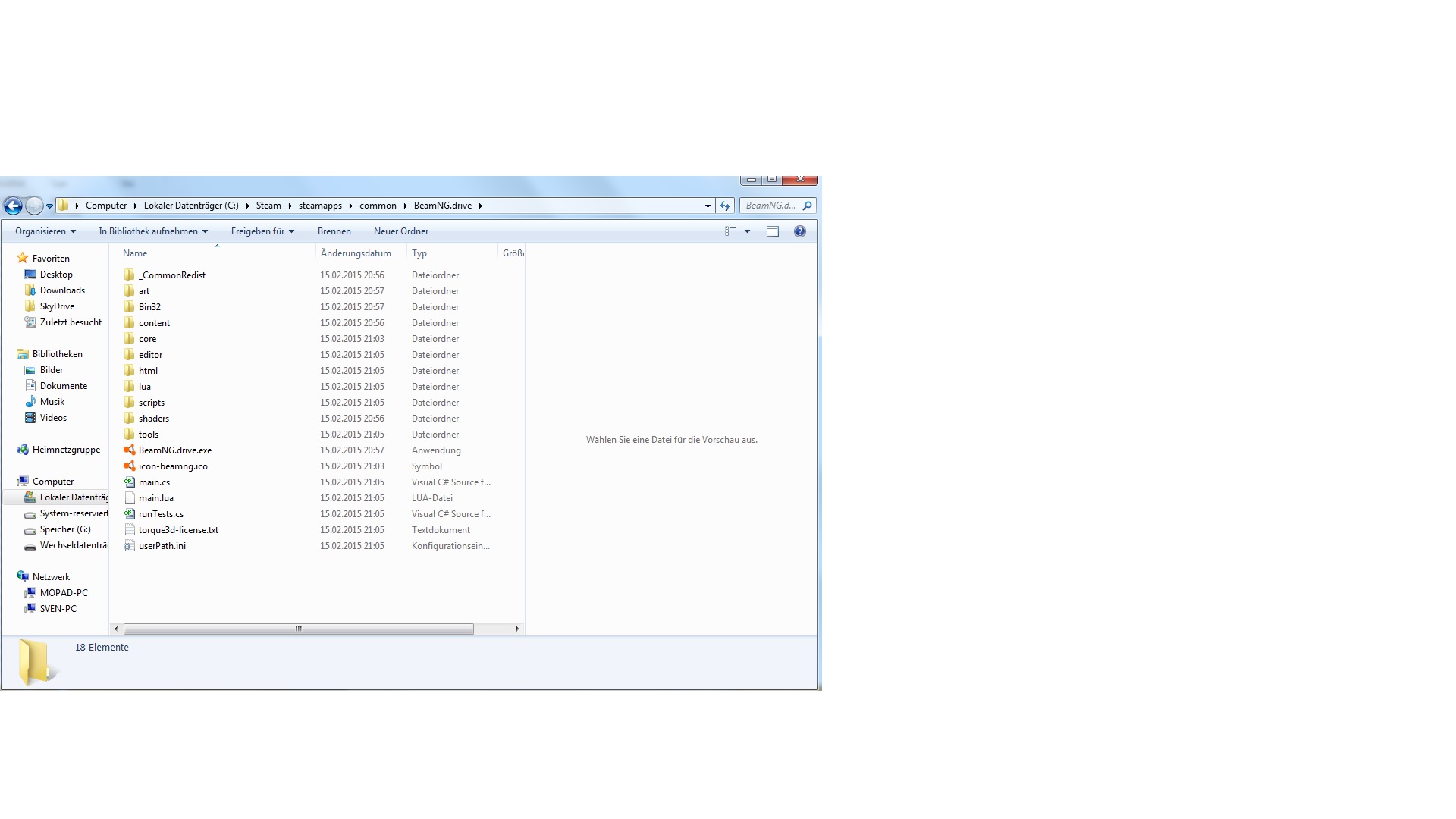Image resolution: width=1456 pixels, height=819 pixels.
Task: Open the view options dropdown arrow
Action: tap(747, 231)
